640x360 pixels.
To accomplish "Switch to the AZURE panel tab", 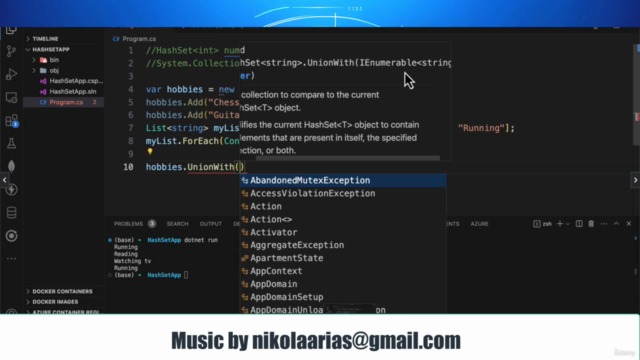I will pyautogui.click(x=479, y=224).
